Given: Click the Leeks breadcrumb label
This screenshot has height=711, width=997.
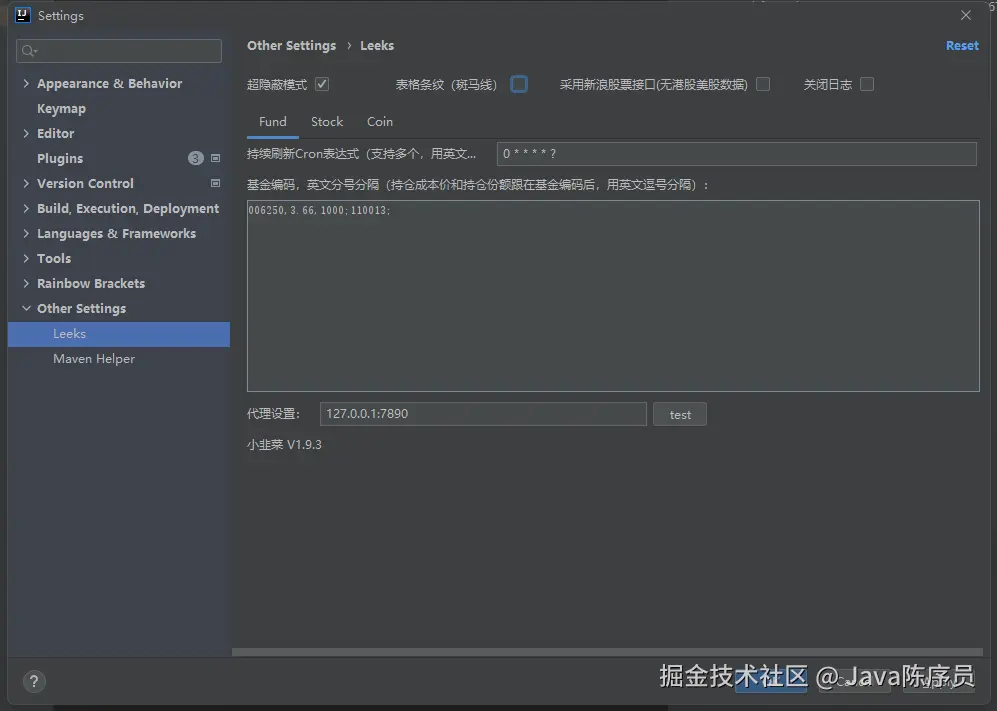Looking at the screenshot, I should [x=377, y=46].
